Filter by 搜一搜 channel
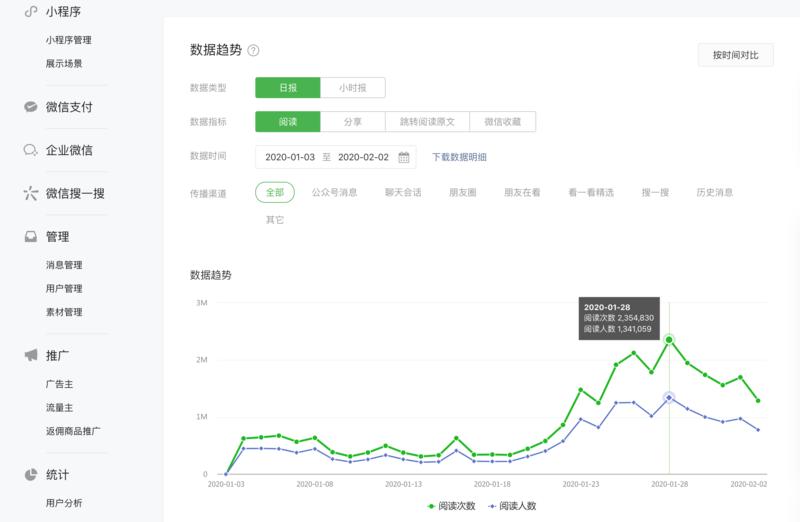The width and height of the screenshot is (800, 522). tap(655, 192)
